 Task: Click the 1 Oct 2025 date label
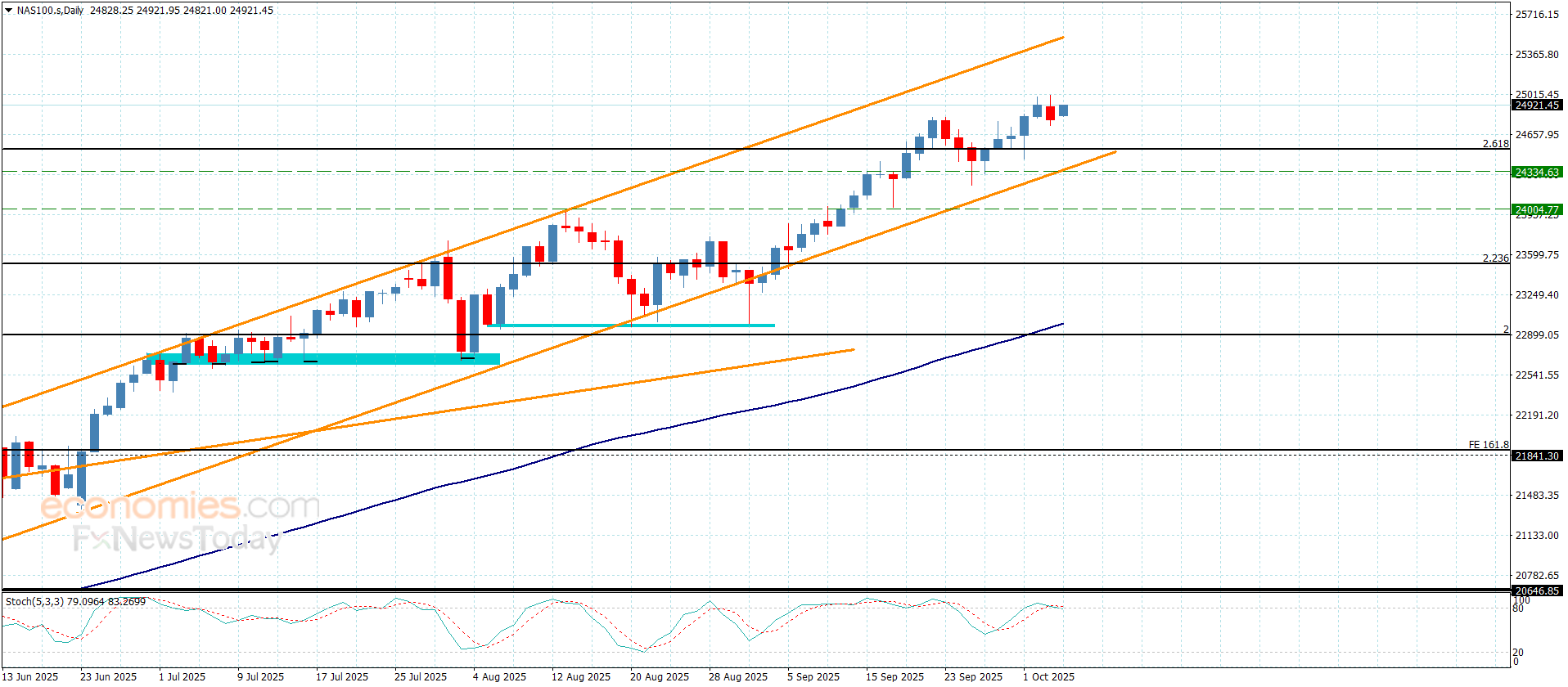tap(1049, 677)
